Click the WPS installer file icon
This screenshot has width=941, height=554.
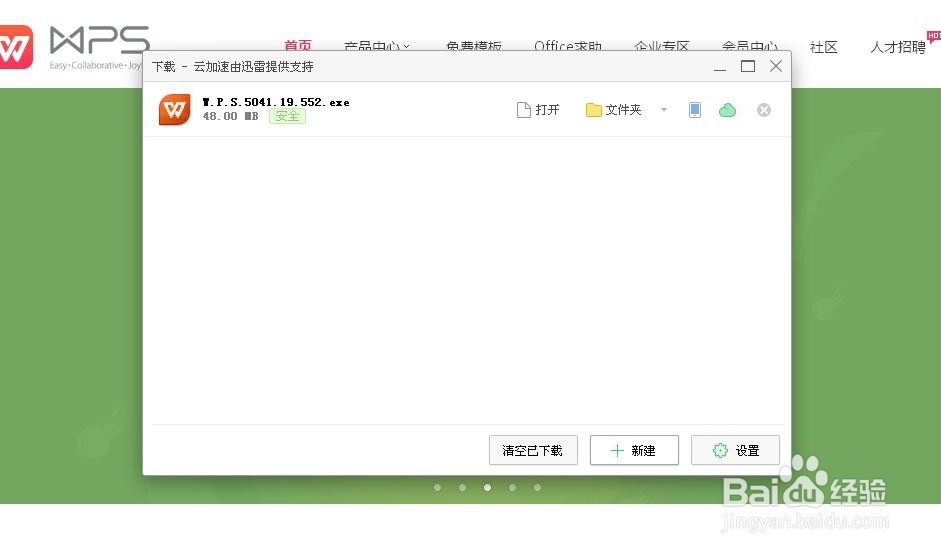pyautogui.click(x=174, y=109)
